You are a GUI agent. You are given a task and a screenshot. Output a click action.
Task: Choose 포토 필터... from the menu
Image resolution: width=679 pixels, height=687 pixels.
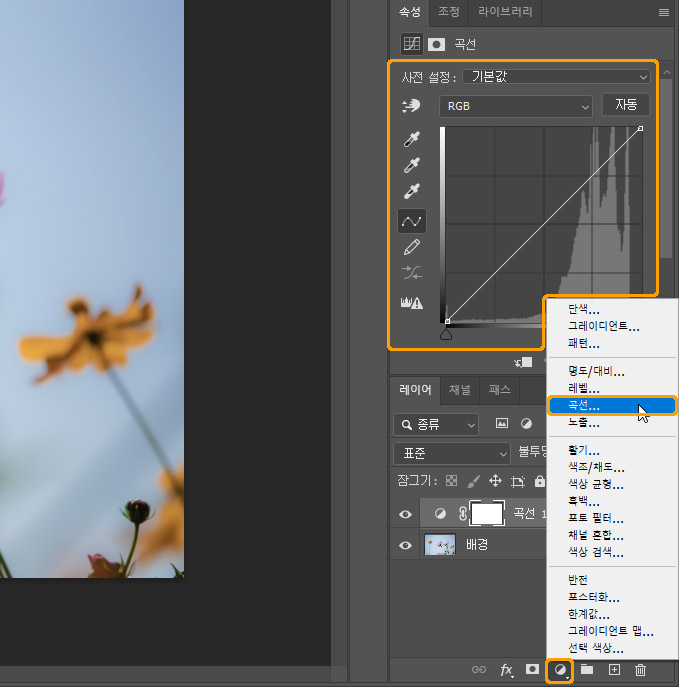(x=612, y=519)
